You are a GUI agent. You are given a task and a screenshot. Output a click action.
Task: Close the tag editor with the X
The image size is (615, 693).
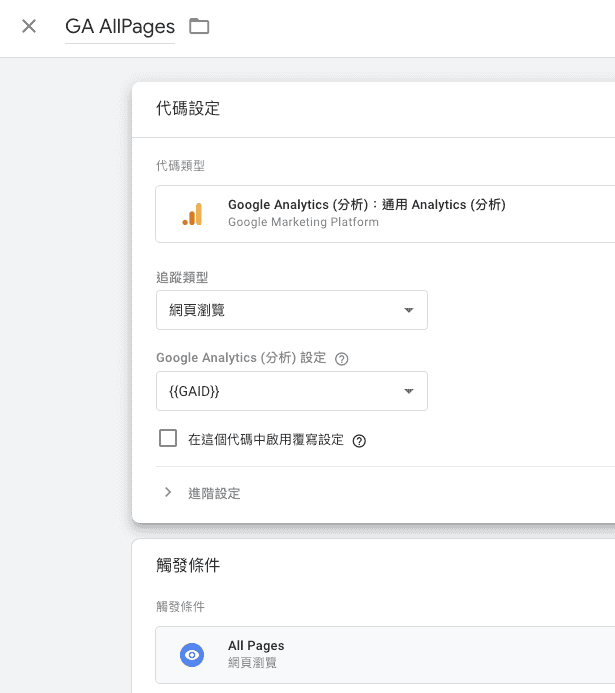pyautogui.click(x=29, y=26)
